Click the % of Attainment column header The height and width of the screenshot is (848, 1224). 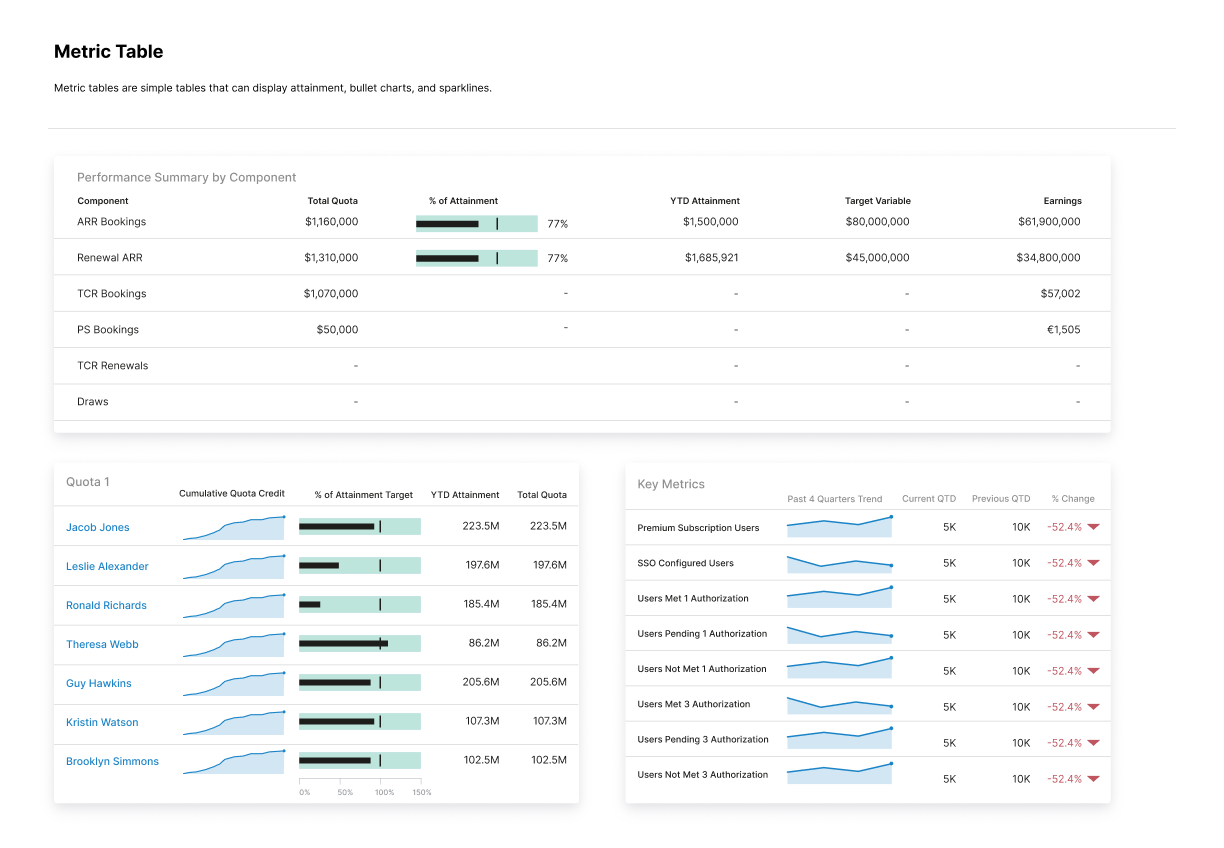(x=463, y=201)
